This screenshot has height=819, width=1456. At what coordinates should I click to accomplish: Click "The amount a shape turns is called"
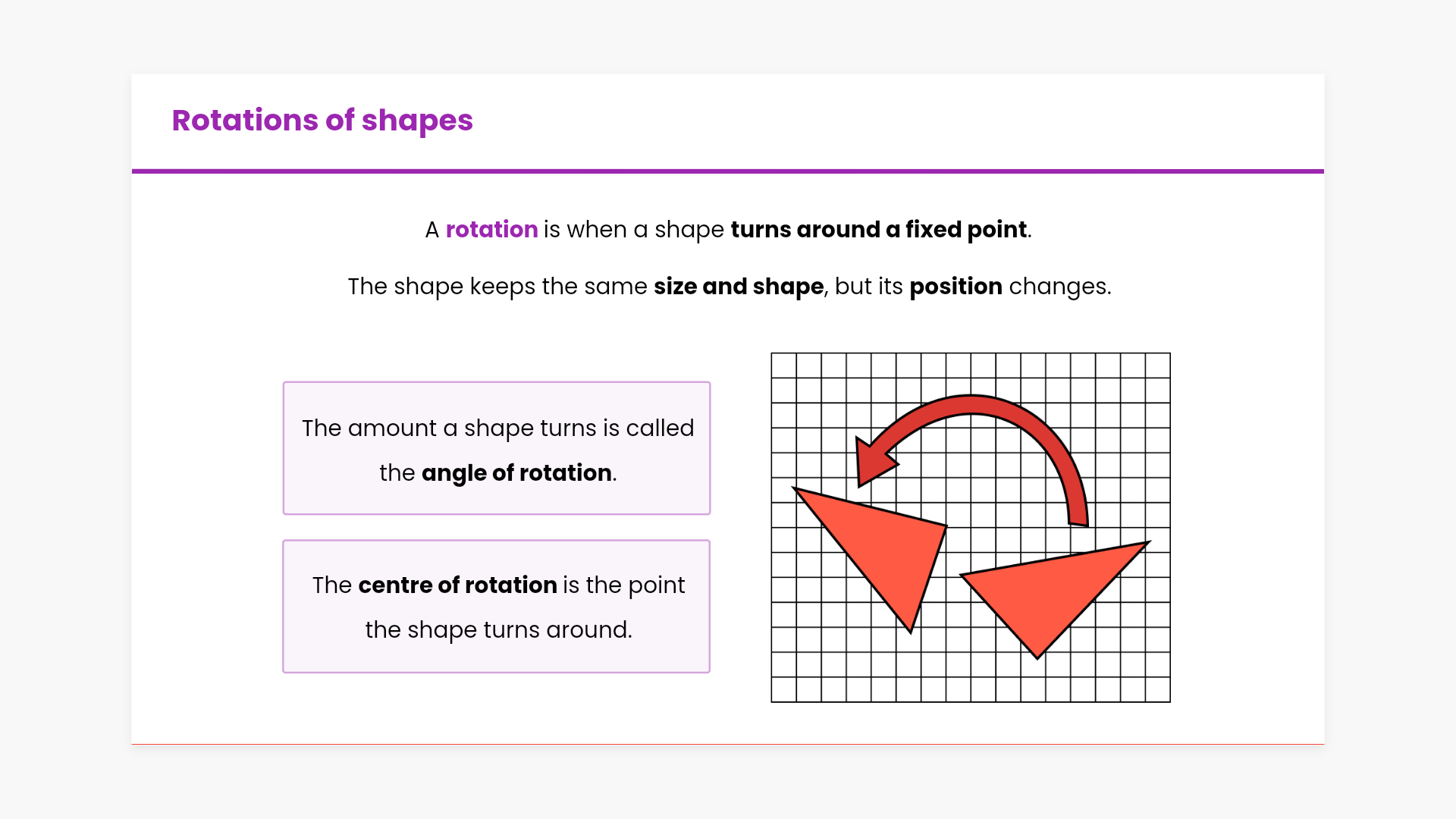click(497, 428)
